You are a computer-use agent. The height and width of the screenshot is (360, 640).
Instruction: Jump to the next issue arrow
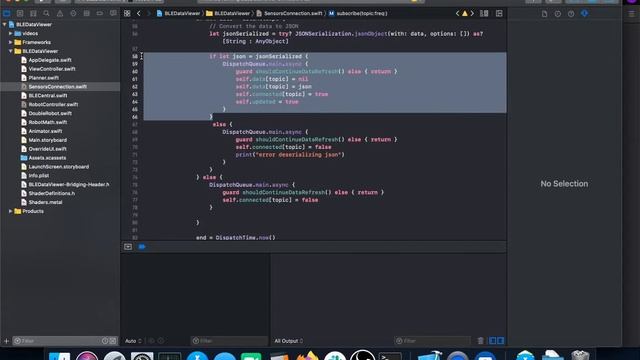tap(472, 13)
